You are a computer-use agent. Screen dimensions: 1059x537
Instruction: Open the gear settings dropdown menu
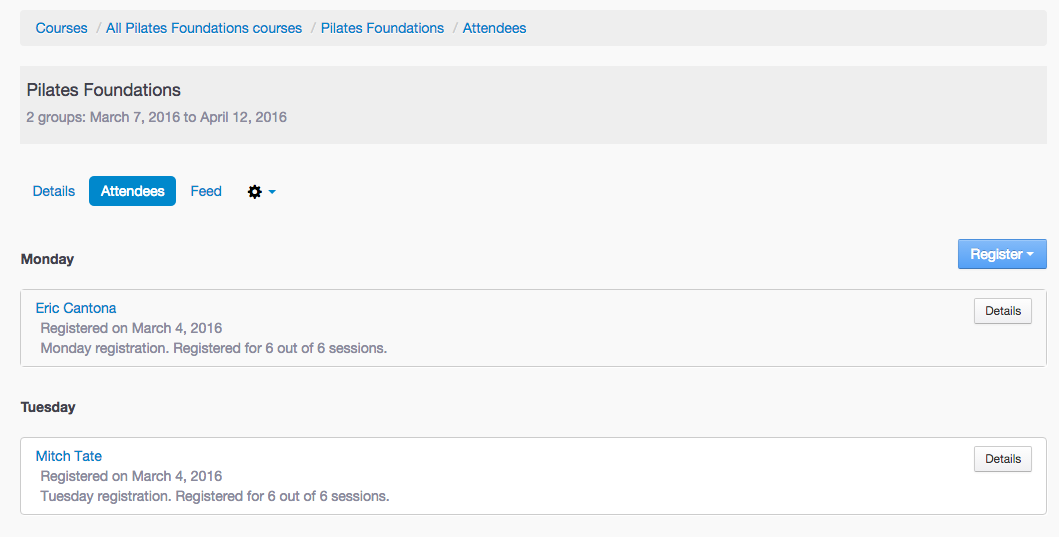pos(260,191)
